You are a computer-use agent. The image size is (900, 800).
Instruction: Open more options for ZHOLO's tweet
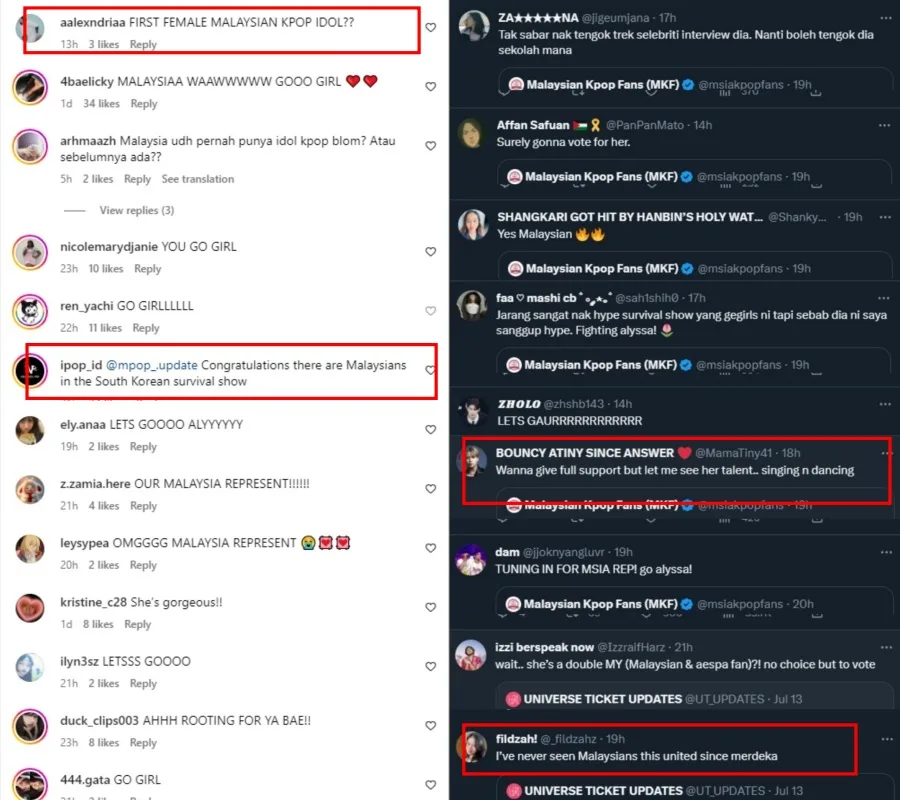click(884, 404)
